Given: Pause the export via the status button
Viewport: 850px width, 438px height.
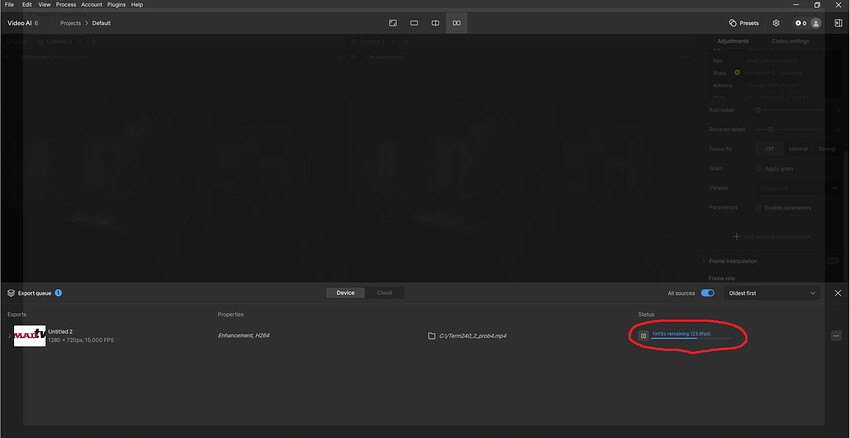Looking at the screenshot, I should 644,336.
